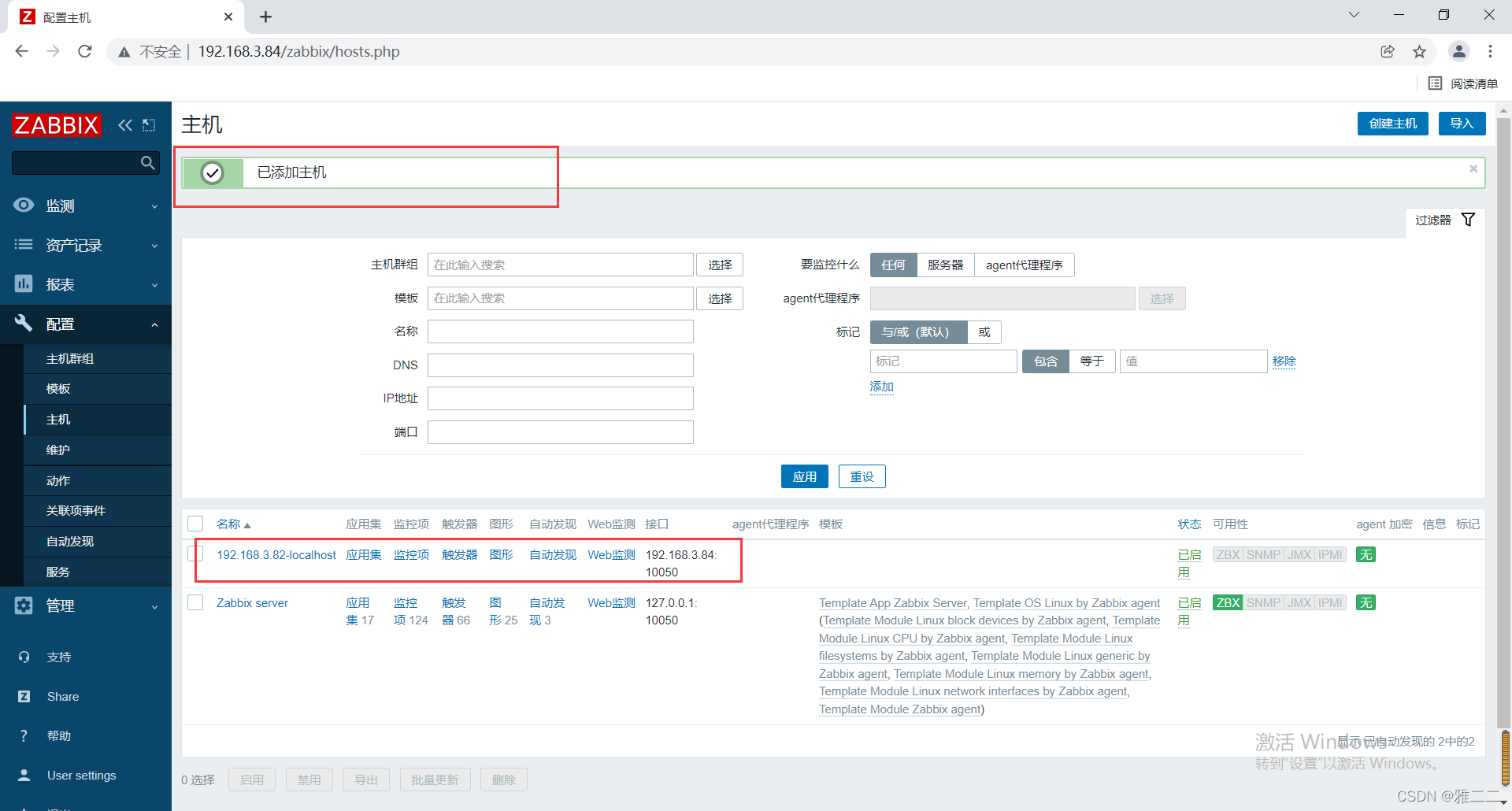Click the 重设 filter button
Image resolution: width=1512 pixels, height=811 pixels.
tap(862, 476)
